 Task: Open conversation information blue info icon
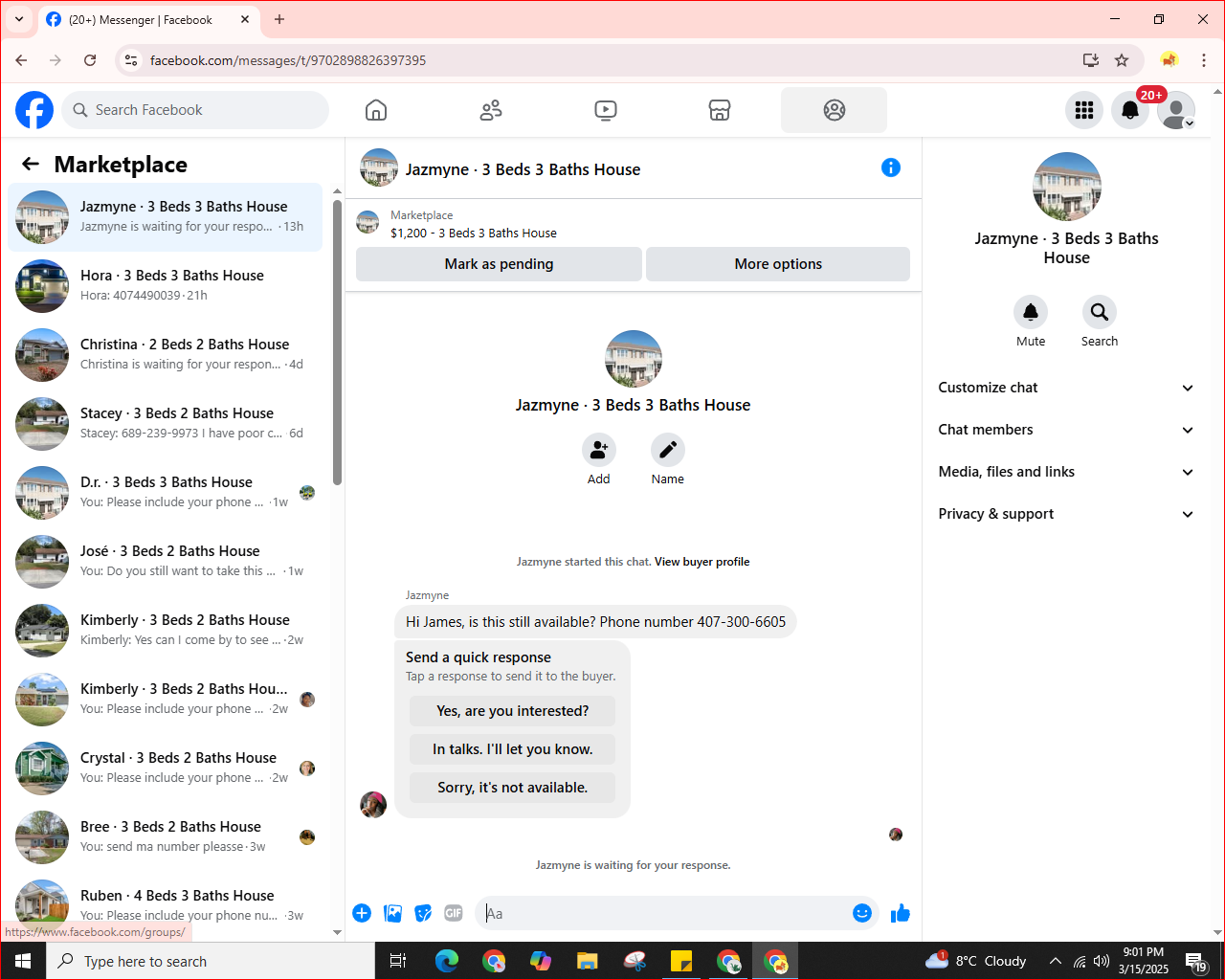point(891,167)
